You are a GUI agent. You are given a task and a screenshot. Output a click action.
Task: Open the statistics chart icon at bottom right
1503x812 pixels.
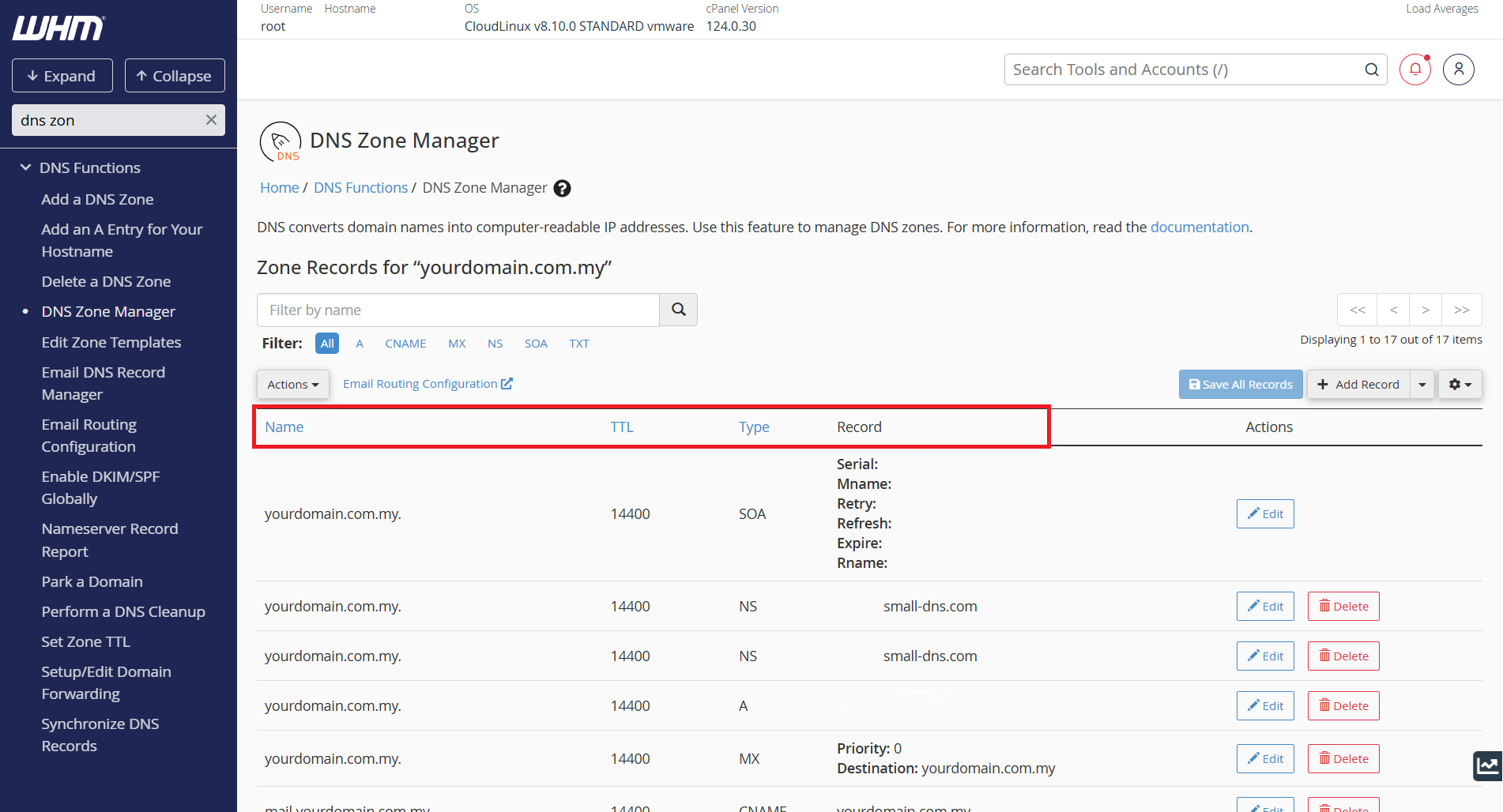pos(1487,765)
